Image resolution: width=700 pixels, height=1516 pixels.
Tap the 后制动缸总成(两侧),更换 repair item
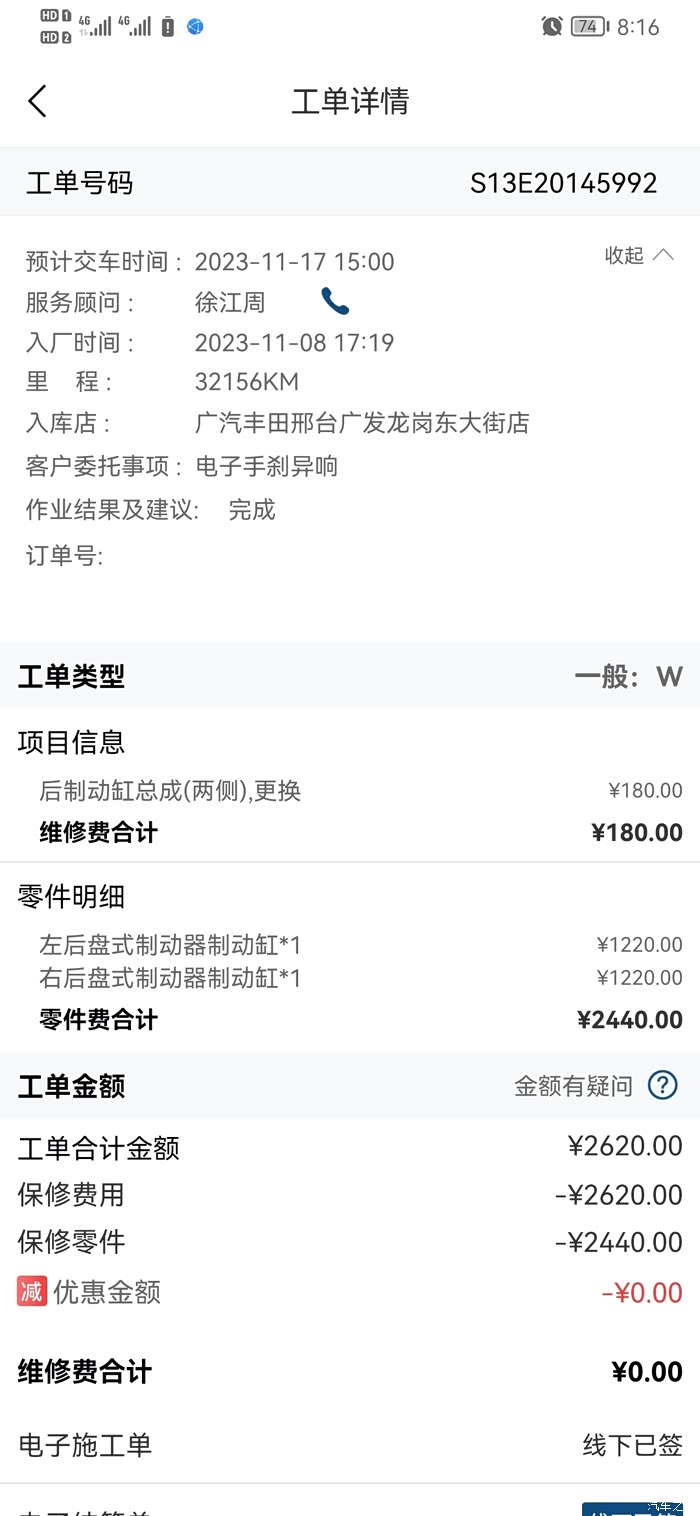(170, 791)
